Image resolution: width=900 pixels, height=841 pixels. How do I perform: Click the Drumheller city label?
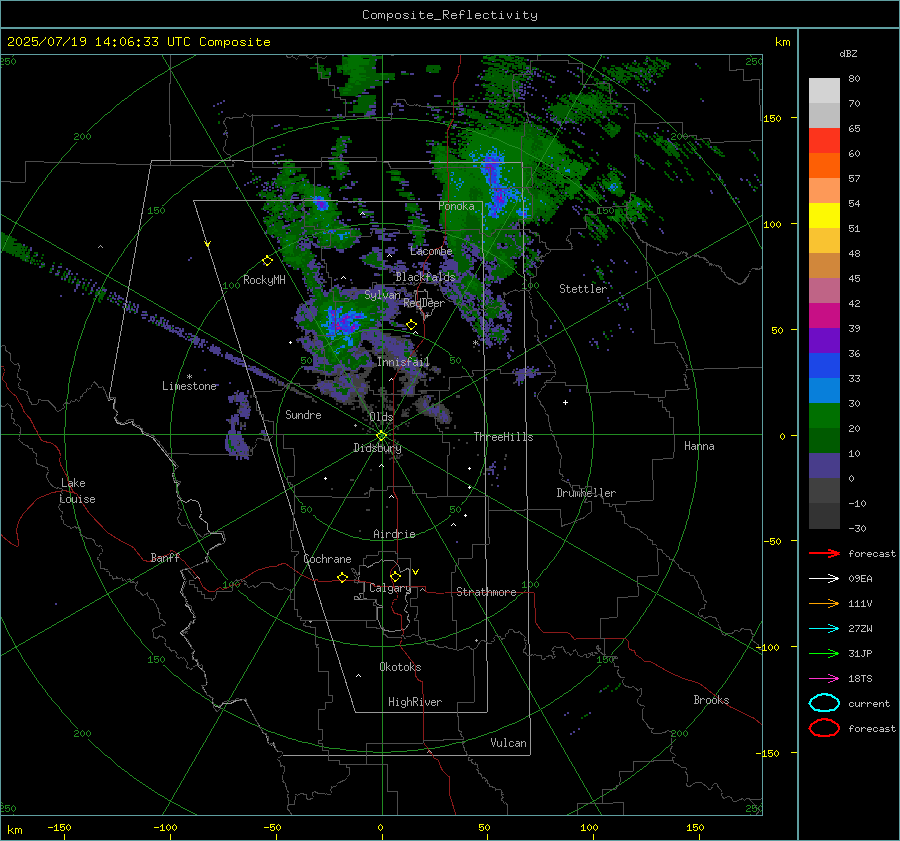(586, 493)
